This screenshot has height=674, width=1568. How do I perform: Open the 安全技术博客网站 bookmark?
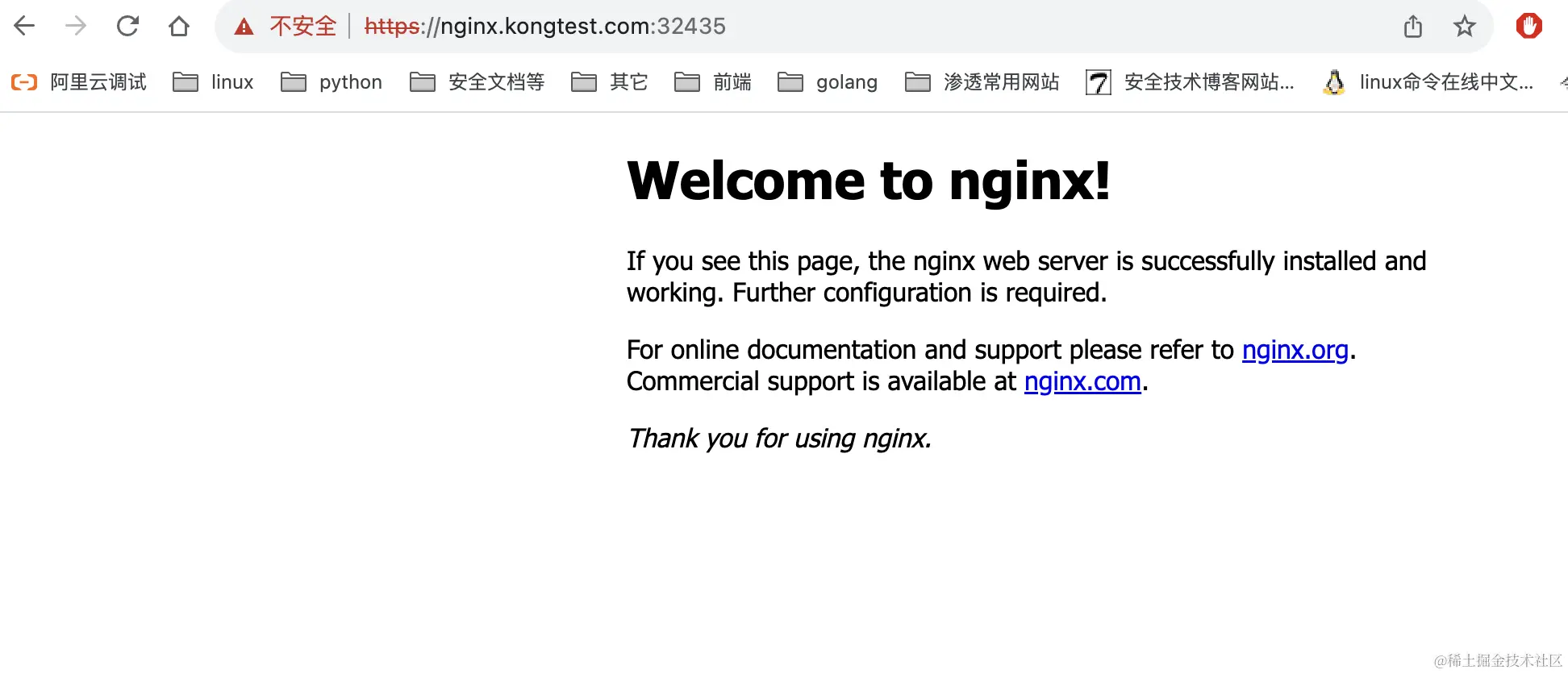1191,82
